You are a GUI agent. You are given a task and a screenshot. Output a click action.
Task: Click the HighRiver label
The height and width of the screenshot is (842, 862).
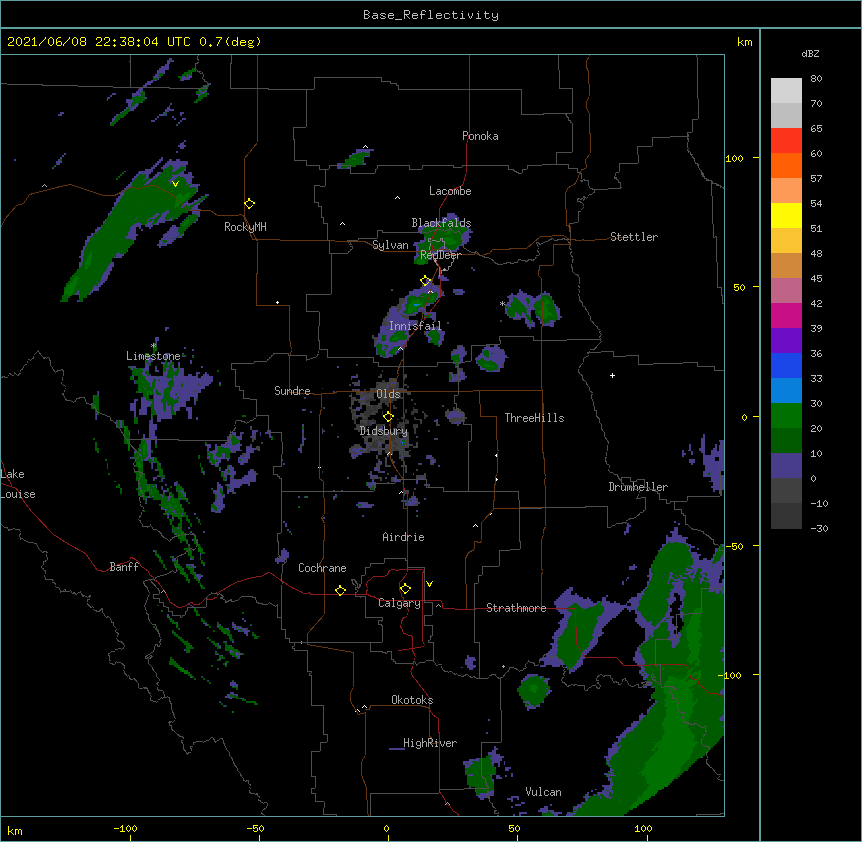(x=430, y=743)
